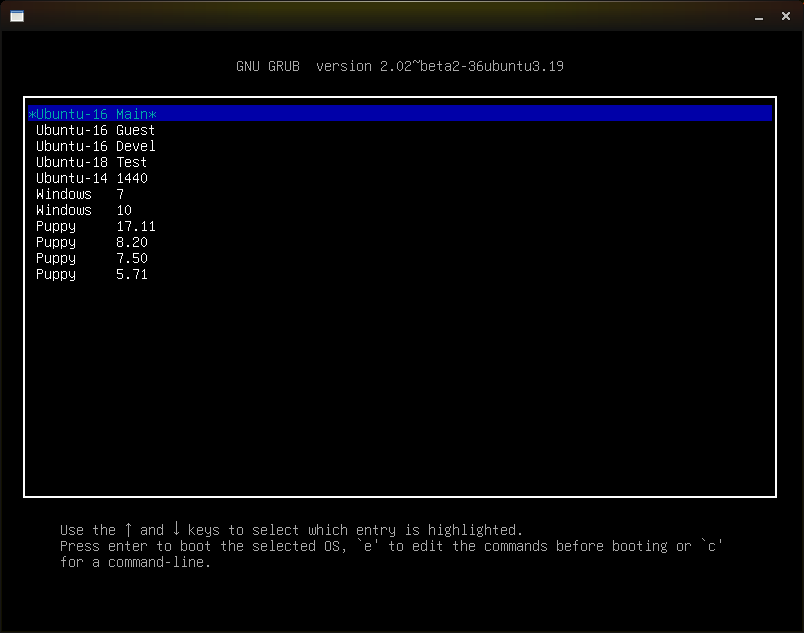Select the Puppy 8.20 entry
Image resolution: width=804 pixels, height=633 pixels.
[x=92, y=242]
